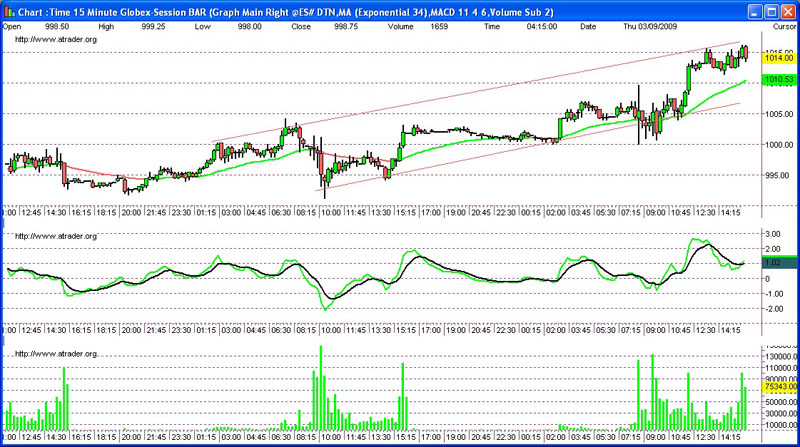The height and width of the screenshot is (447, 800).
Task: Click the green 1010.53 moving average tag
Action: (x=779, y=79)
